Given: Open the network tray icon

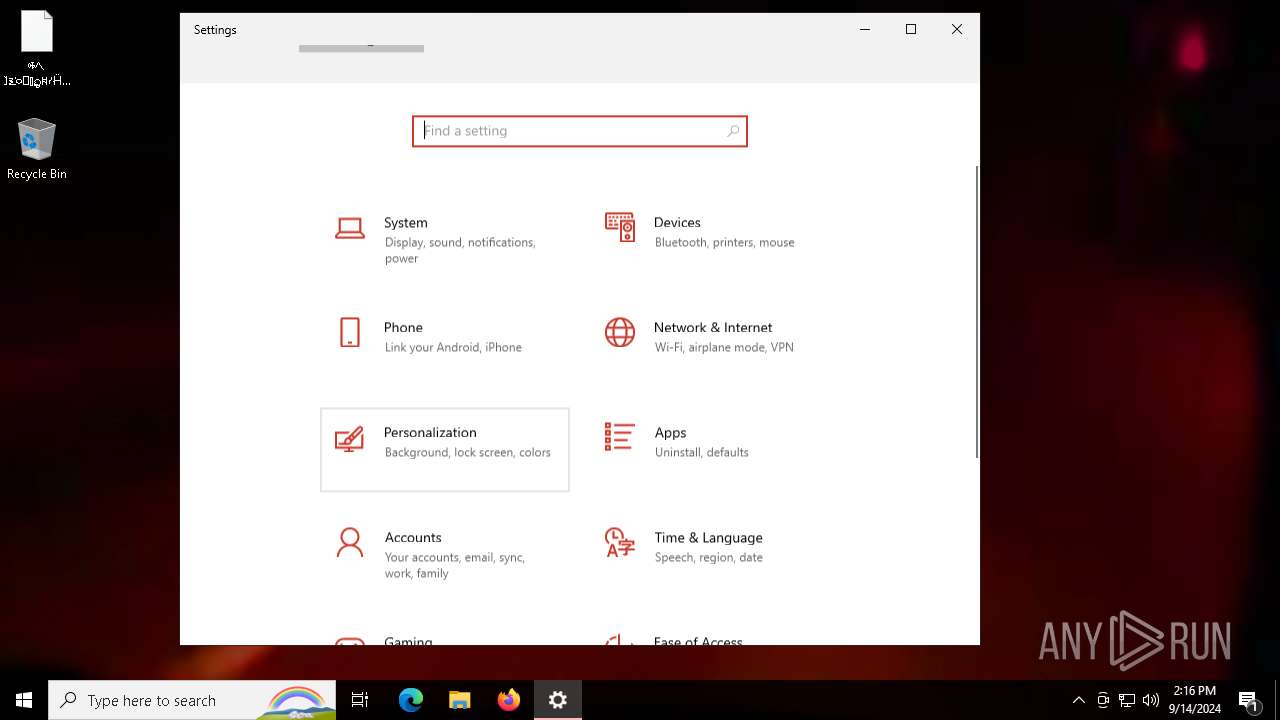Looking at the screenshot, I should (1127, 700).
